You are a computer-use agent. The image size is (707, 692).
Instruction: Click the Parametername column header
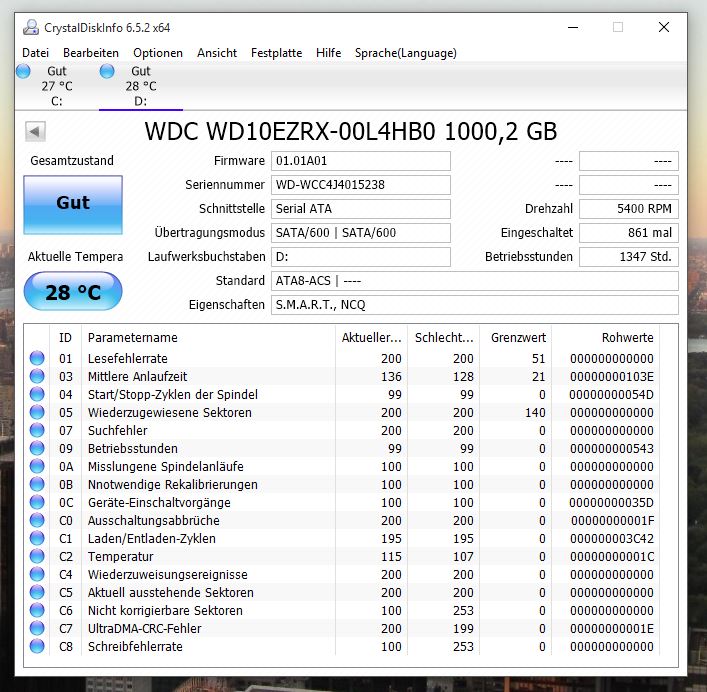[208, 338]
